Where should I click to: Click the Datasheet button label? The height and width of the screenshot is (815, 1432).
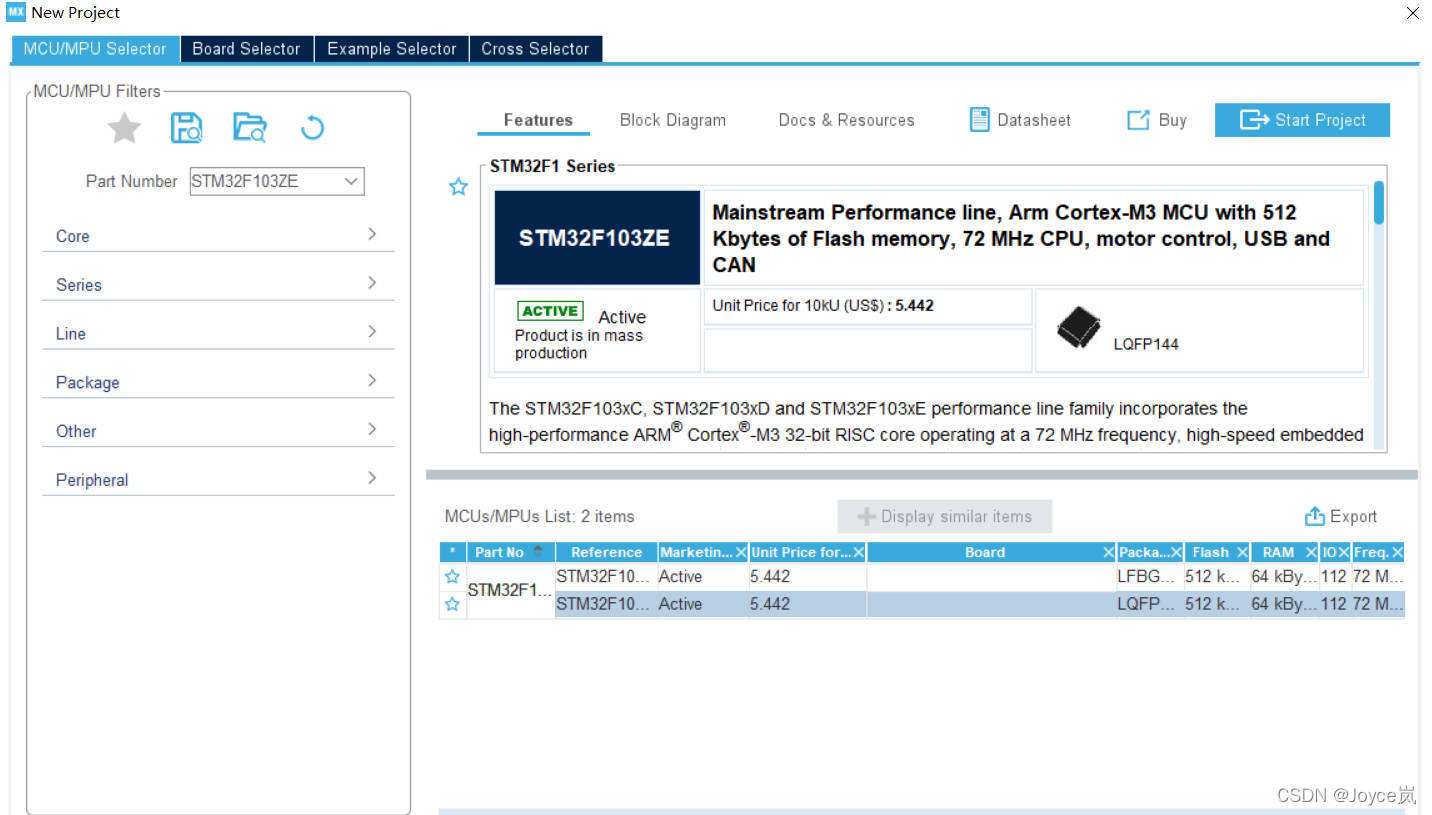1034,120
